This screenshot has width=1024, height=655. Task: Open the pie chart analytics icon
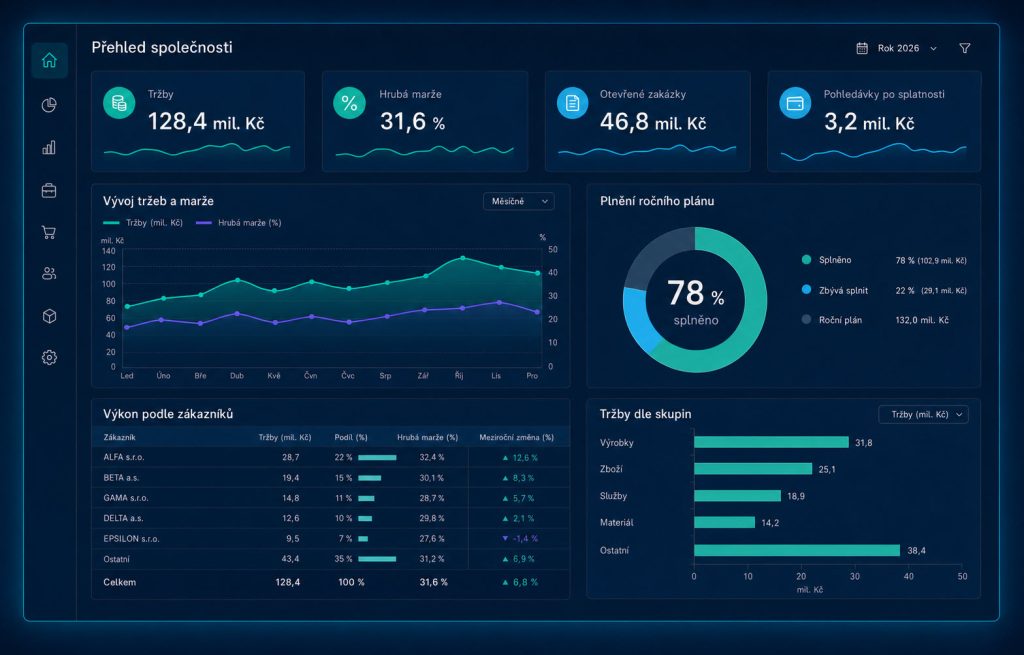49,104
